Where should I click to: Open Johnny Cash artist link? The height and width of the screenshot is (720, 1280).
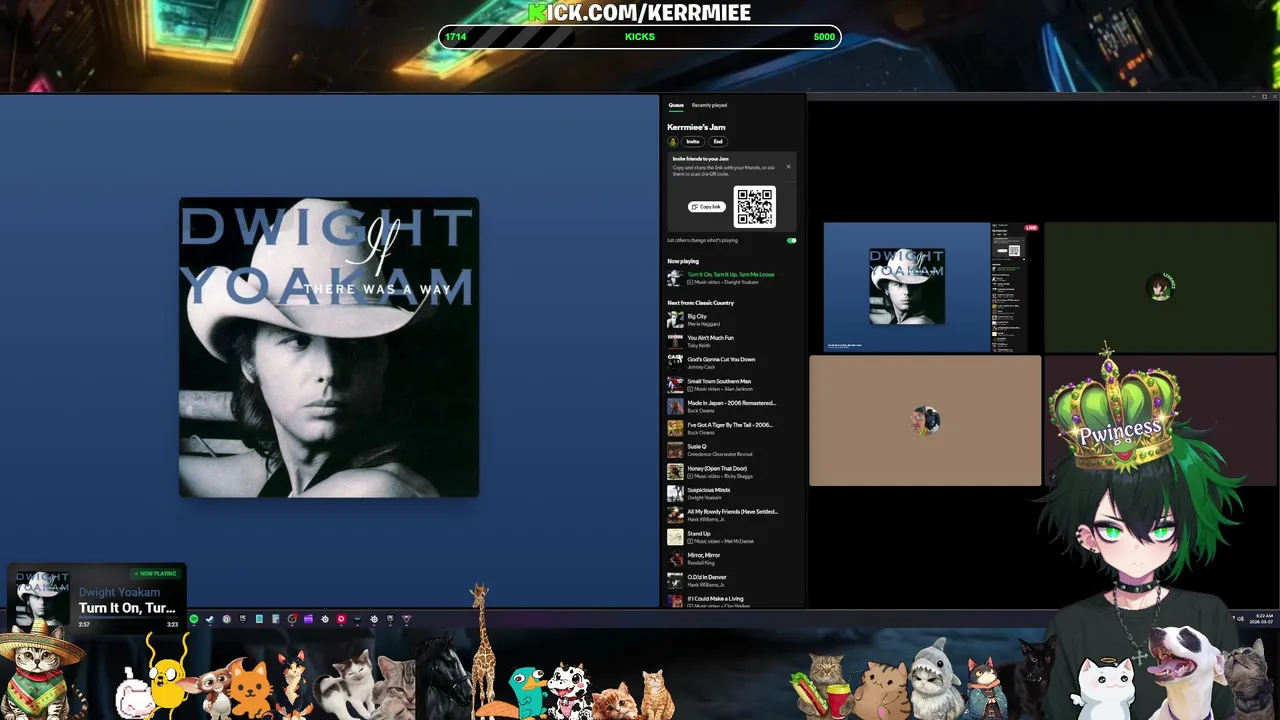click(x=701, y=367)
